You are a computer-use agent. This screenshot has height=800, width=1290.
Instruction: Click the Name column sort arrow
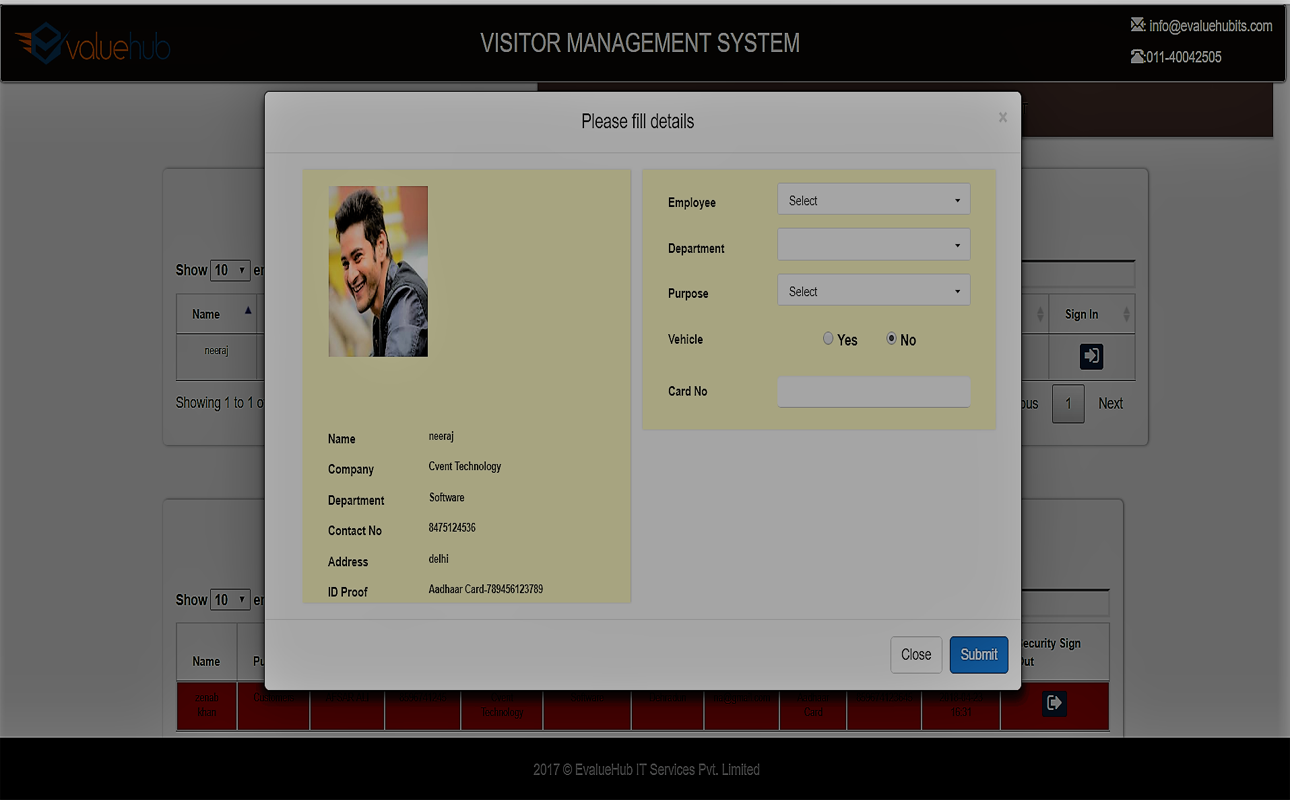pos(248,311)
